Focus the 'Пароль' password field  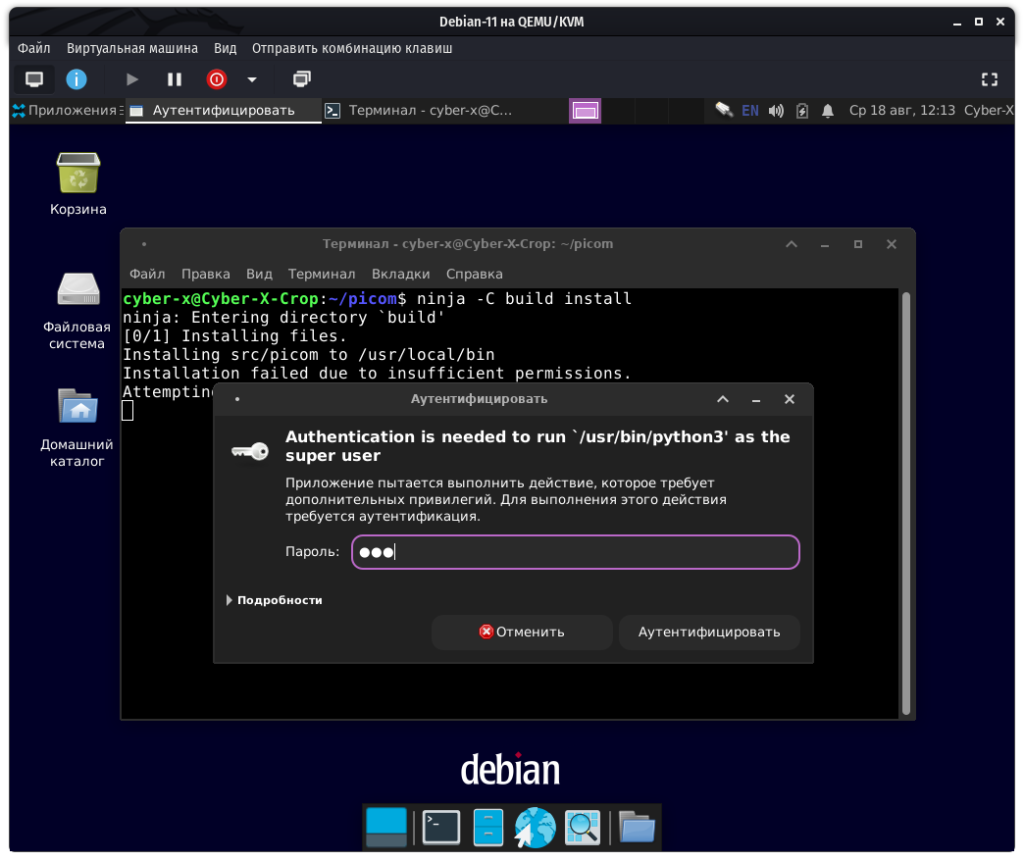[x=575, y=552]
